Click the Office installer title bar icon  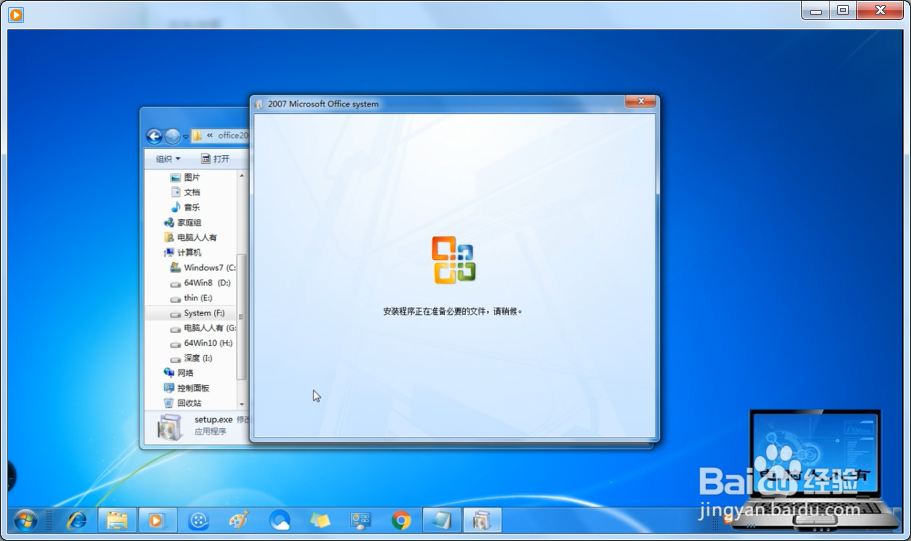[x=259, y=105]
